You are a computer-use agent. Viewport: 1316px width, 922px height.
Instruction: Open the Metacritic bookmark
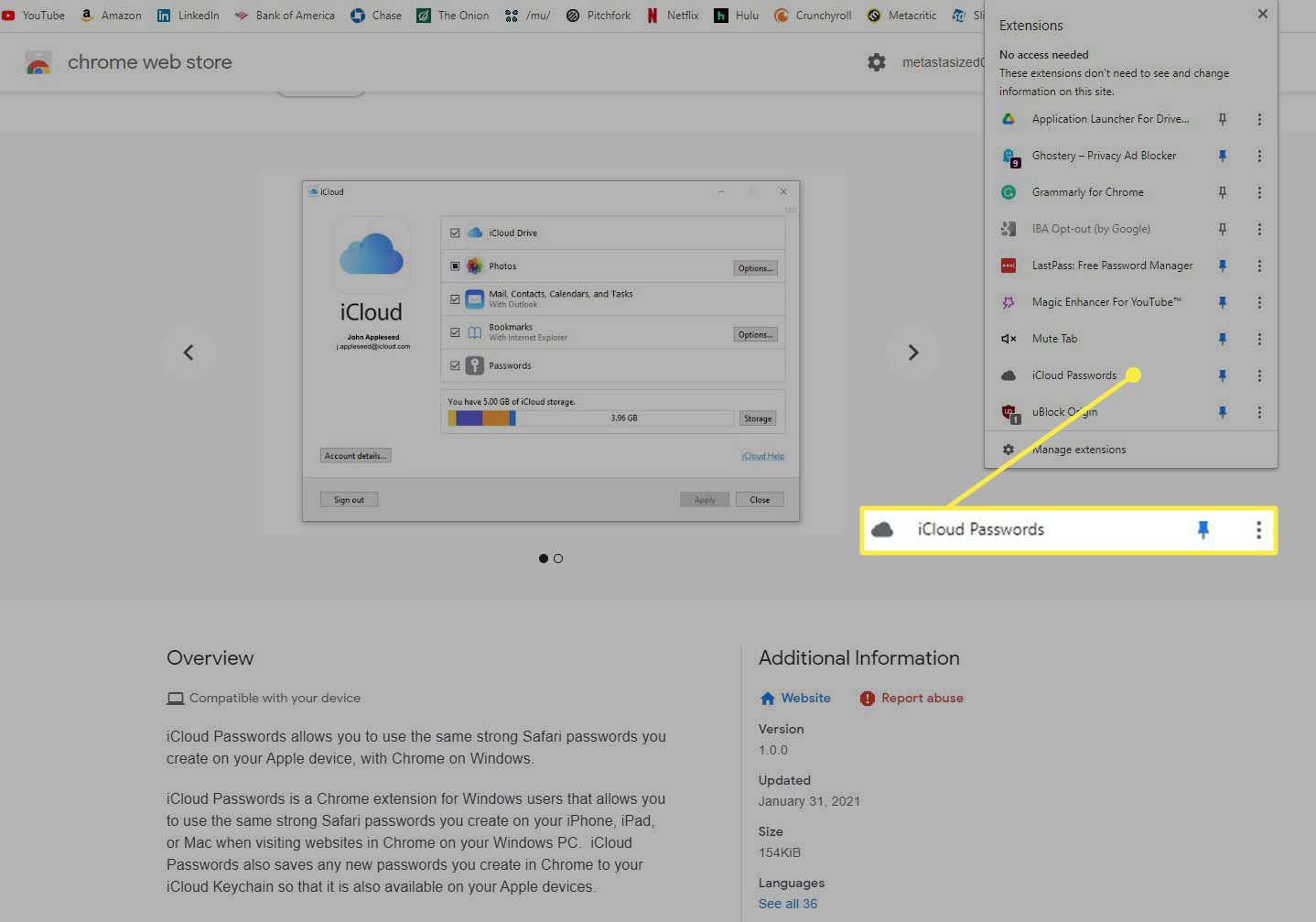(x=901, y=15)
